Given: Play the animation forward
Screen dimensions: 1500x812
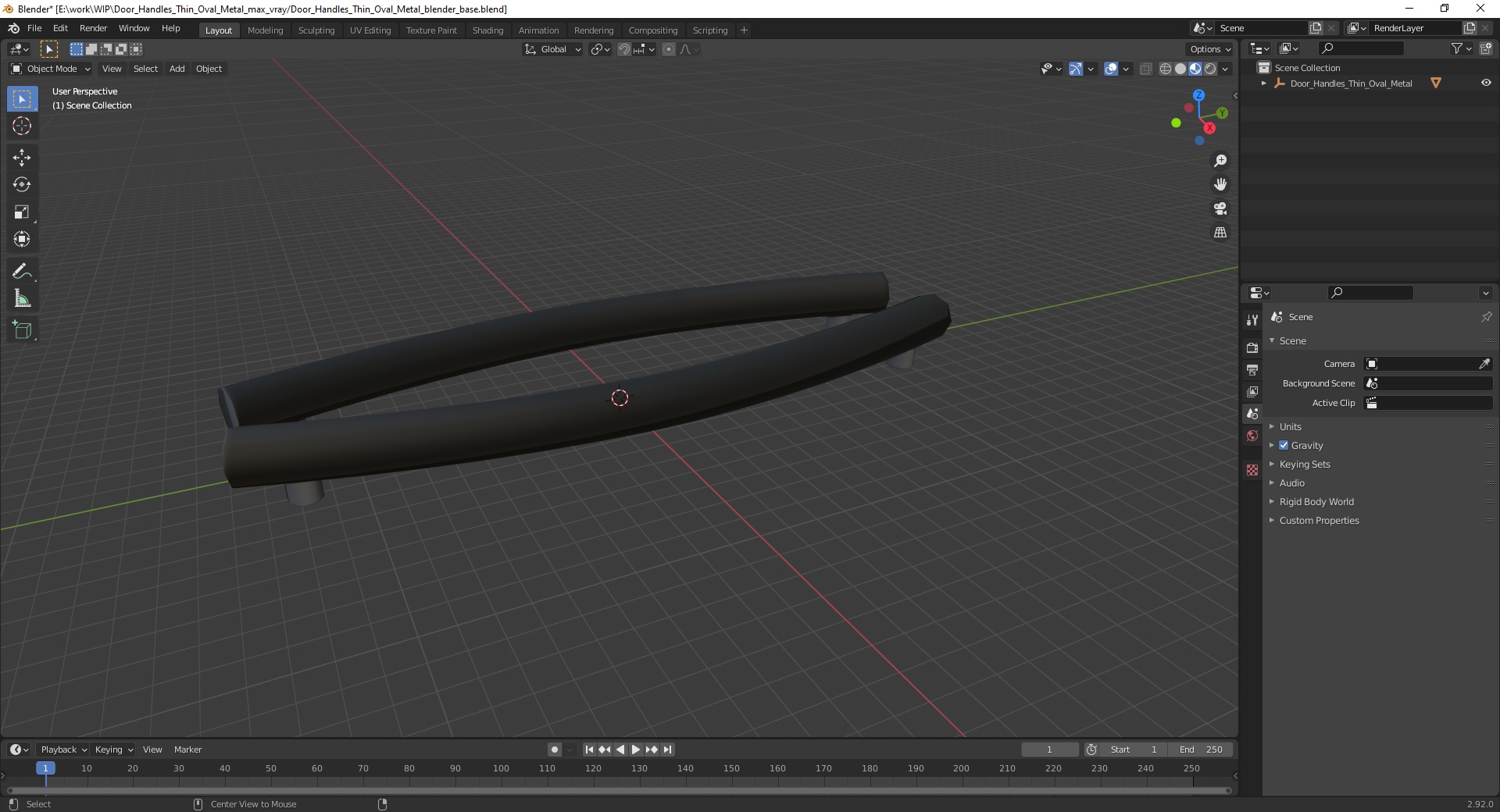Looking at the screenshot, I should [x=636, y=750].
